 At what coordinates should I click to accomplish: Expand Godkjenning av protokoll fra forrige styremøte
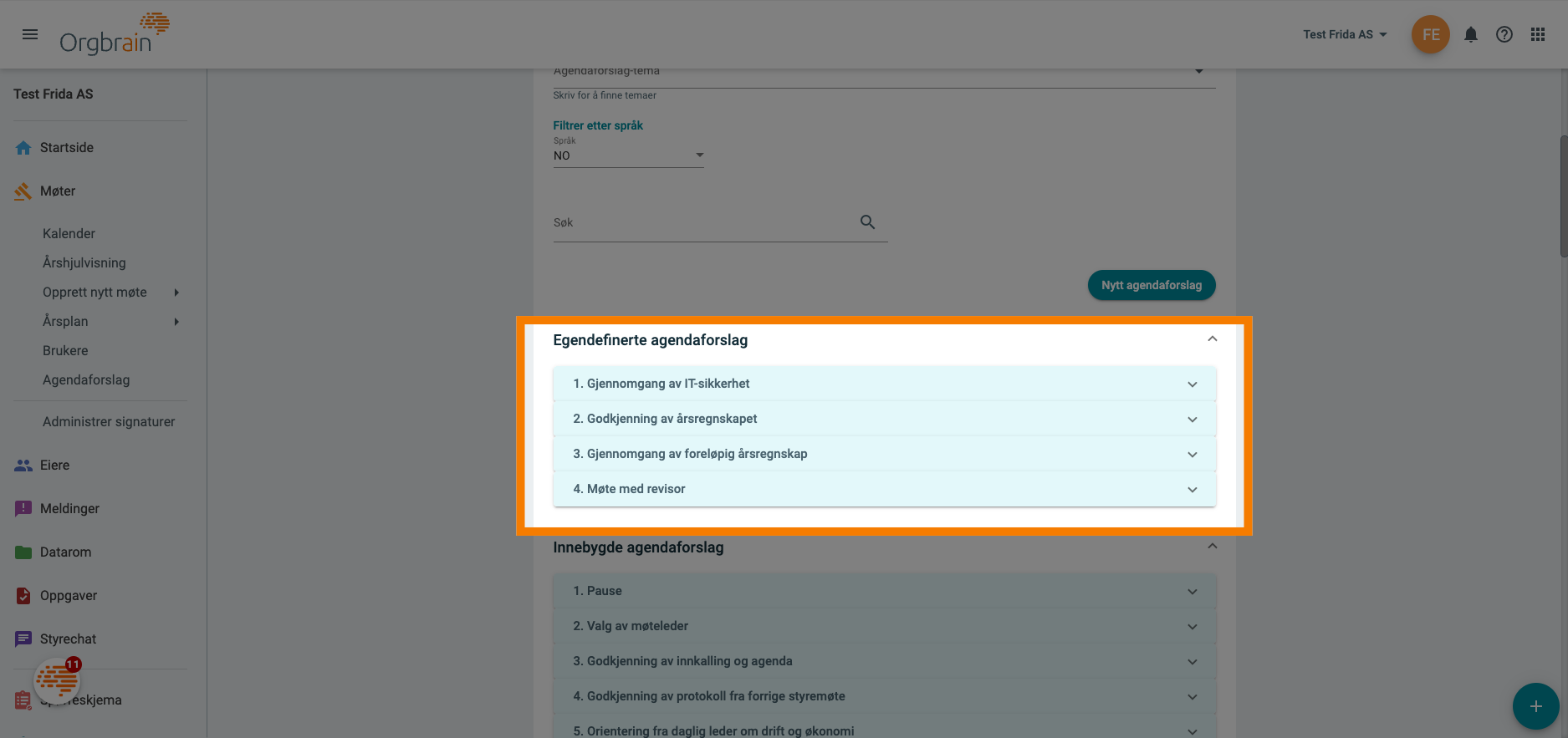(884, 696)
